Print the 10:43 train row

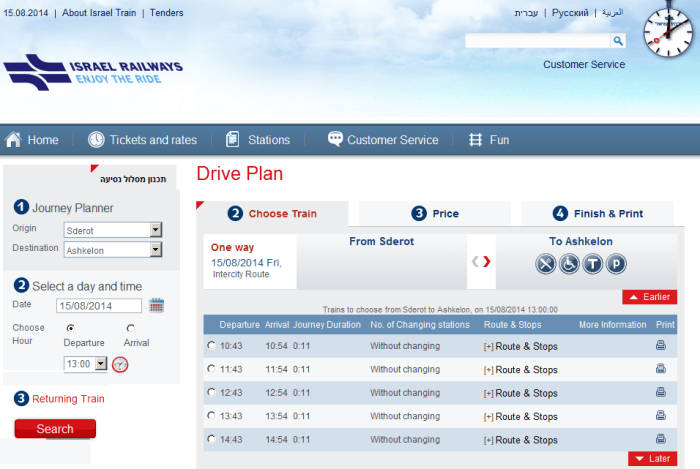click(661, 345)
